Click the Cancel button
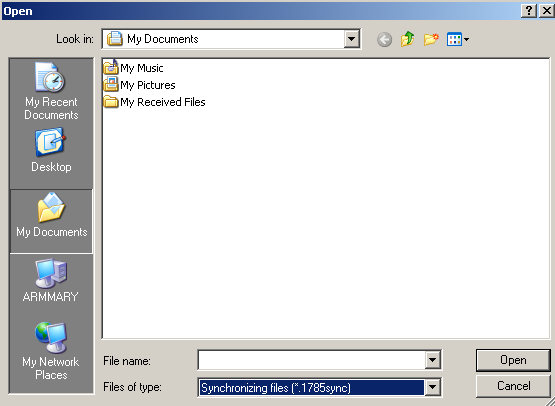The image size is (555, 406). click(x=513, y=386)
